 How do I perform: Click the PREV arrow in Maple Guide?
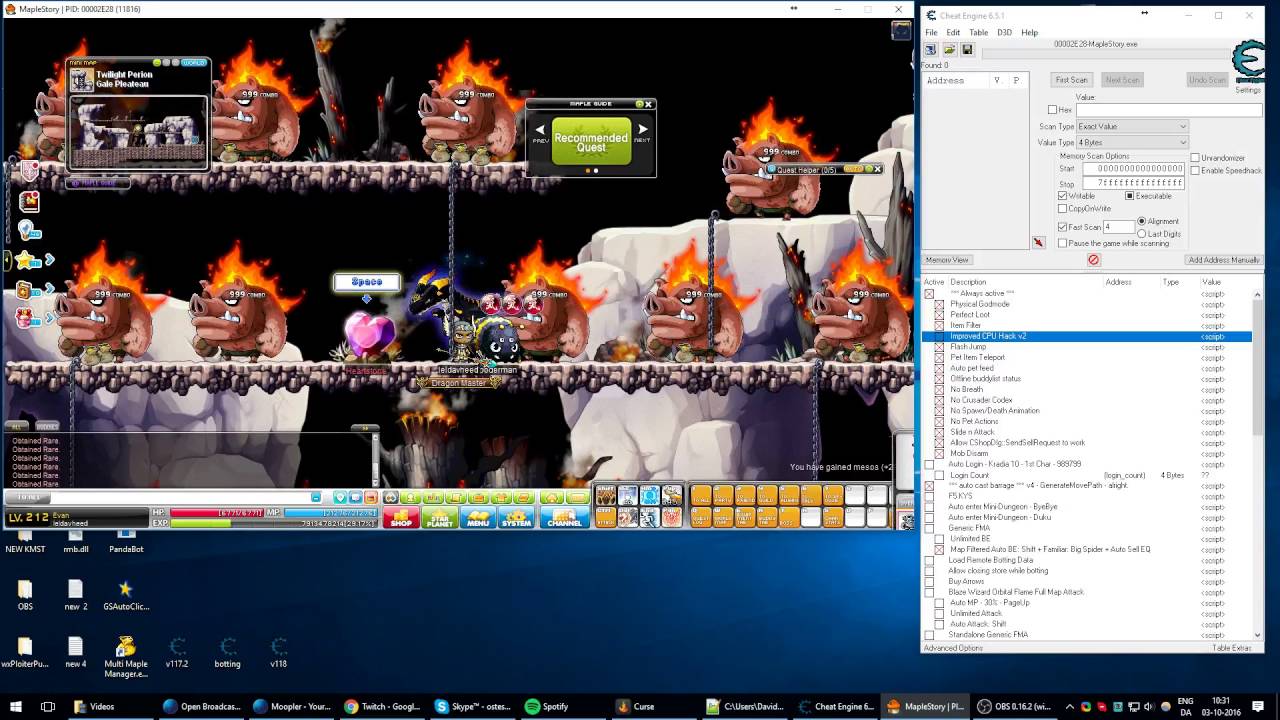point(540,132)
